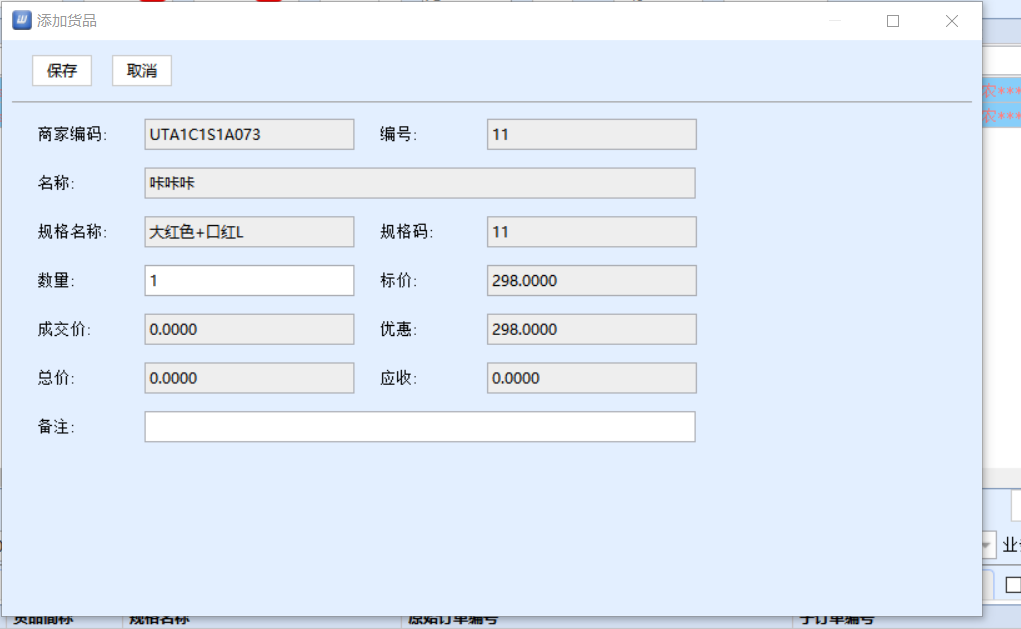
Task: Click the 编号 field
Action: [x=591, y=134]
